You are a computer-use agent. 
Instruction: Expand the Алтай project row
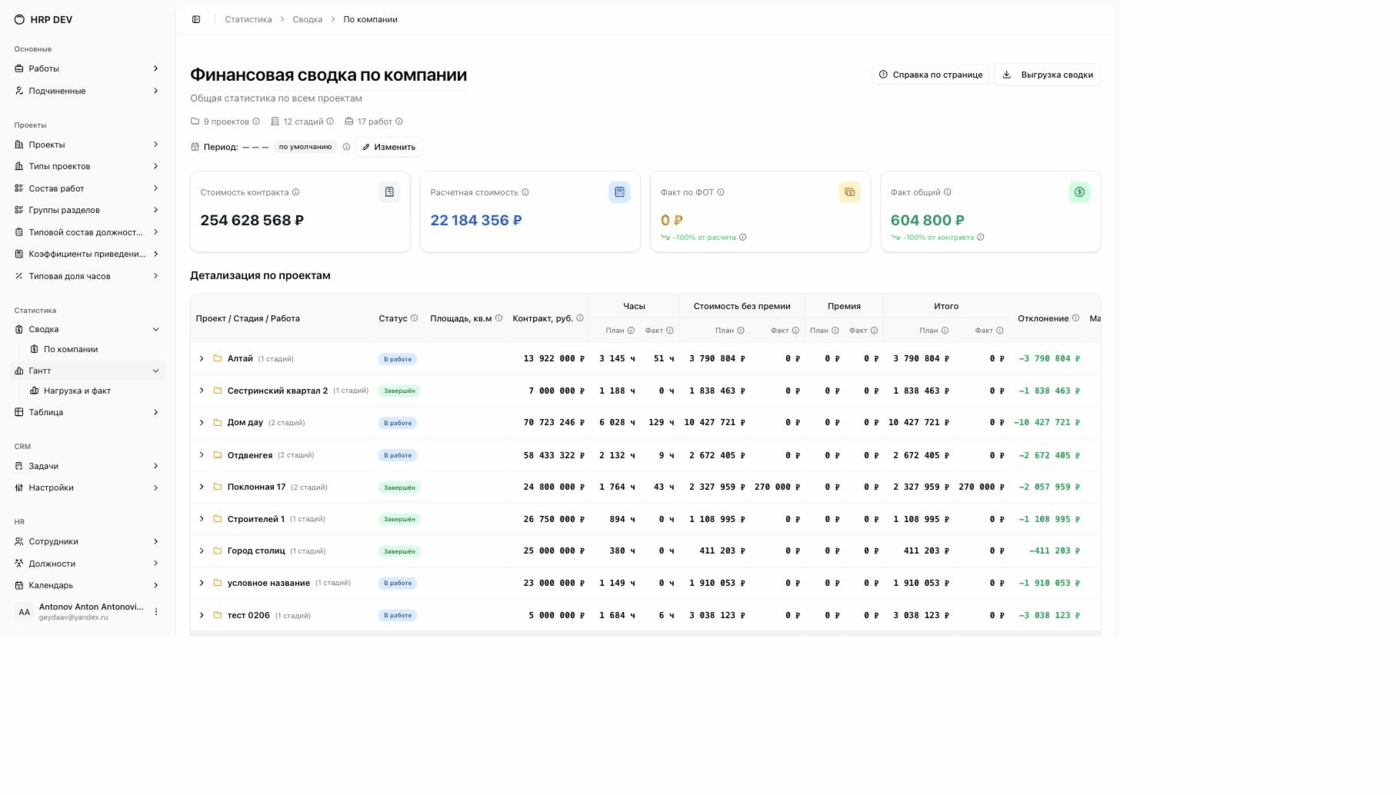click(x=201, y=359)
